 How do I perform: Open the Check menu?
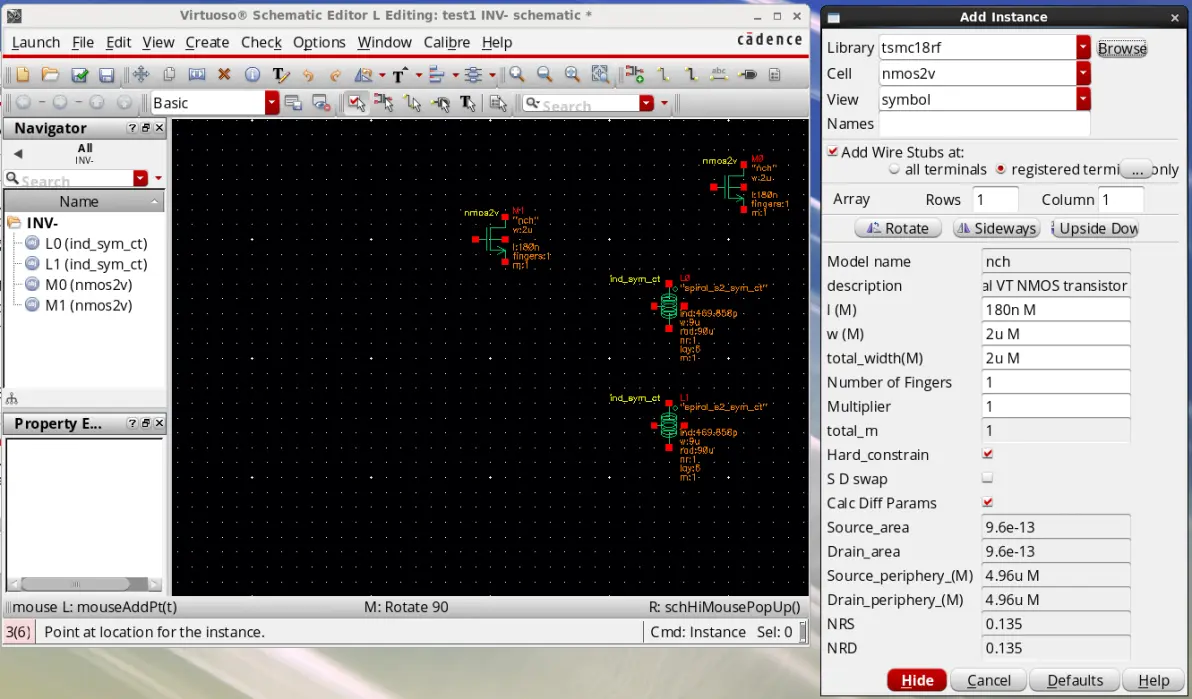pyautogui.click(x=262, y=43)
